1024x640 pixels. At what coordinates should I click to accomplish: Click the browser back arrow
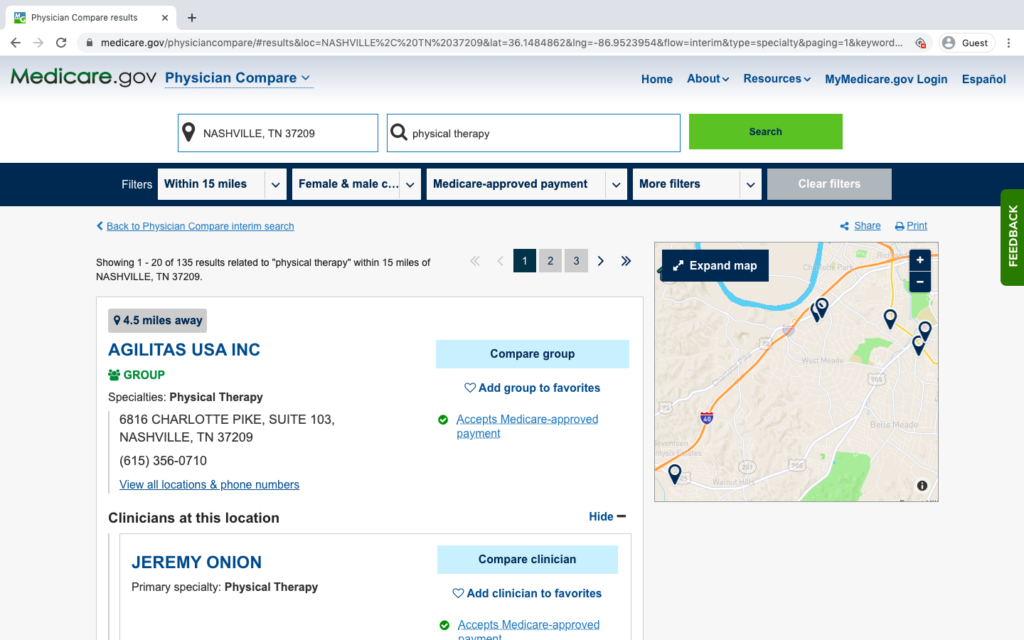pyautogui.click(x=16, y=42)
